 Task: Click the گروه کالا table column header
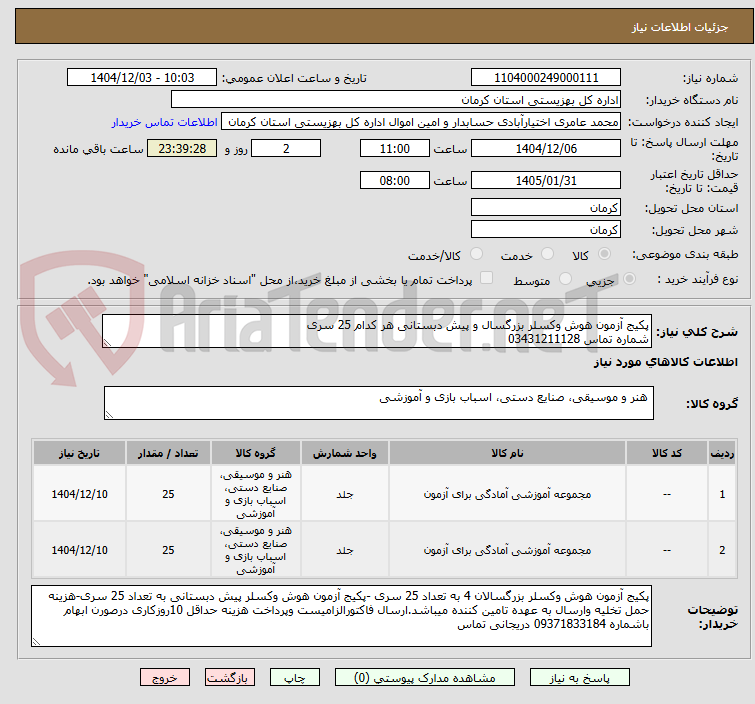click(x=256, y=453)
